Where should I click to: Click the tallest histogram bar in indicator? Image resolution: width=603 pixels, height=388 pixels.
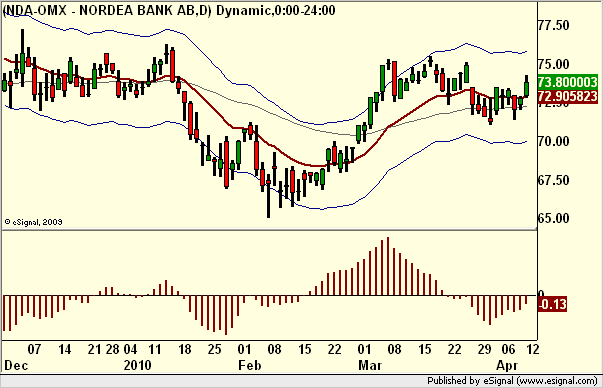click(x=388, y=266)
